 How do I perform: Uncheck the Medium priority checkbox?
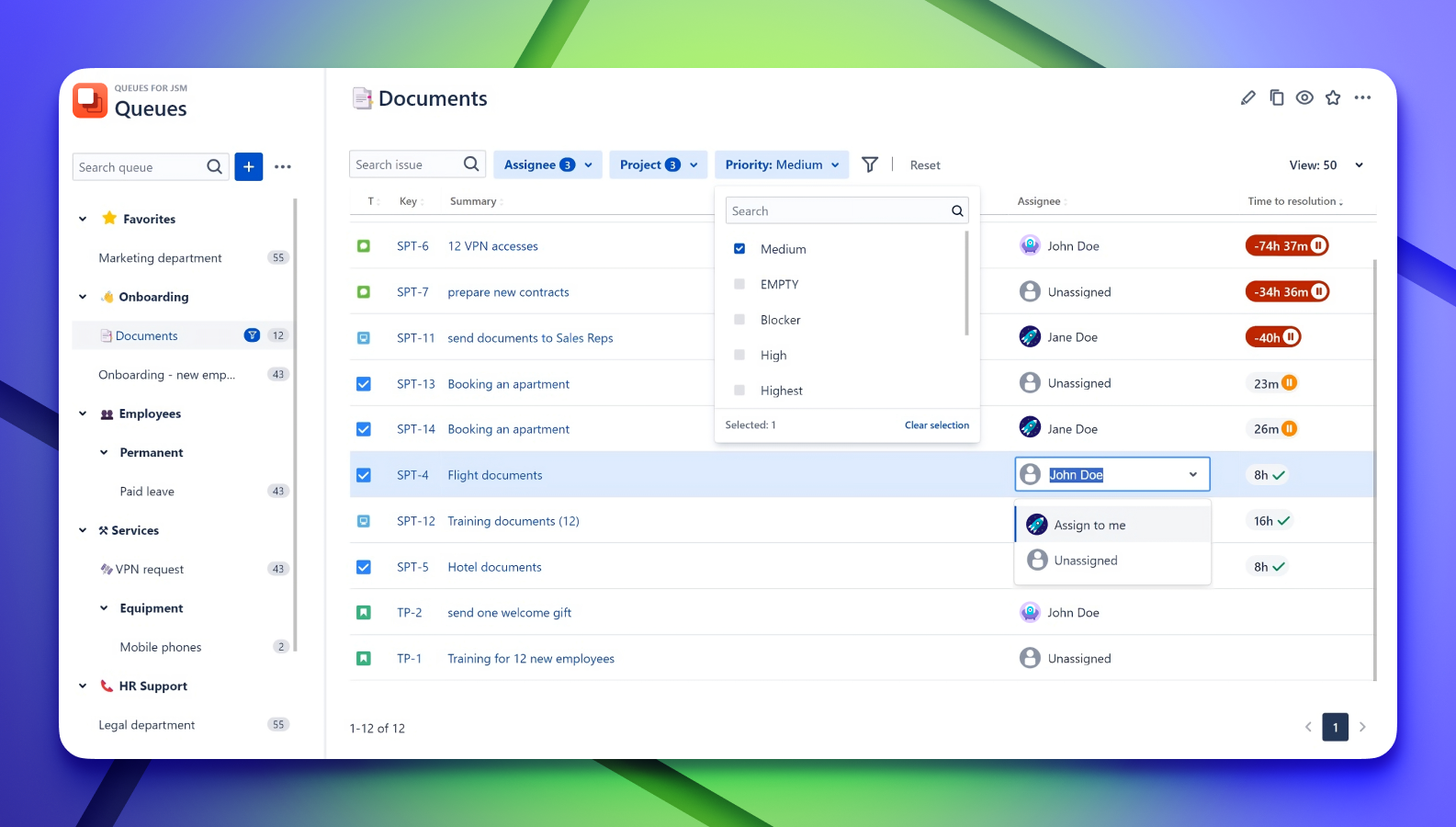739,249
